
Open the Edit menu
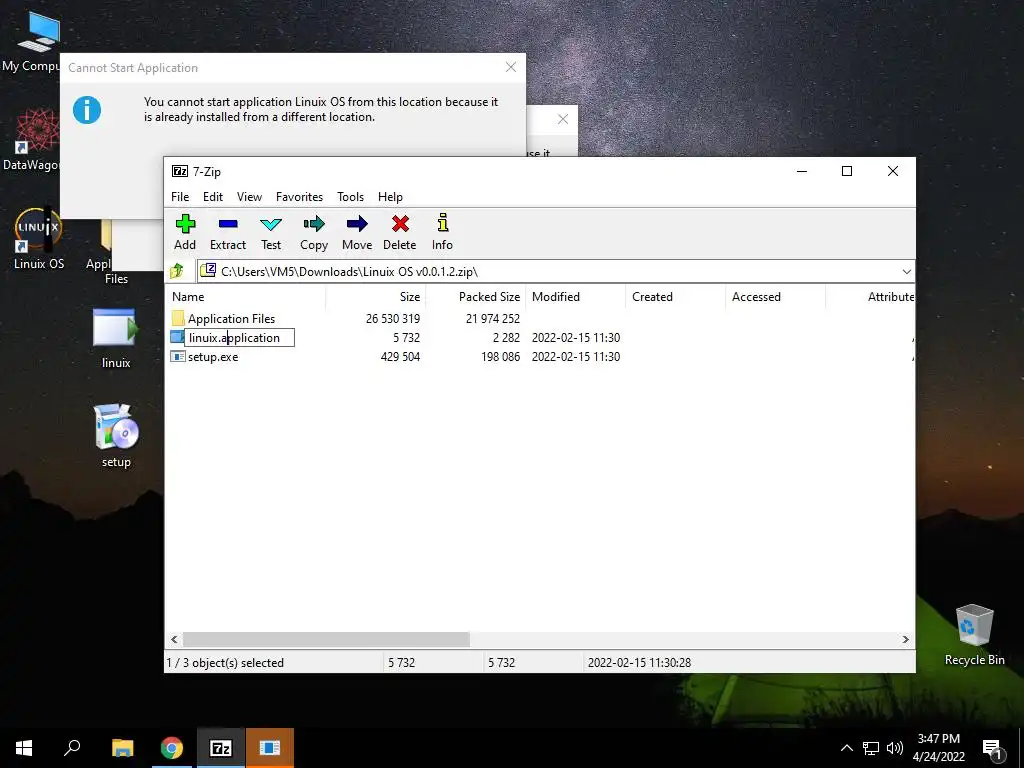[213, 197]
